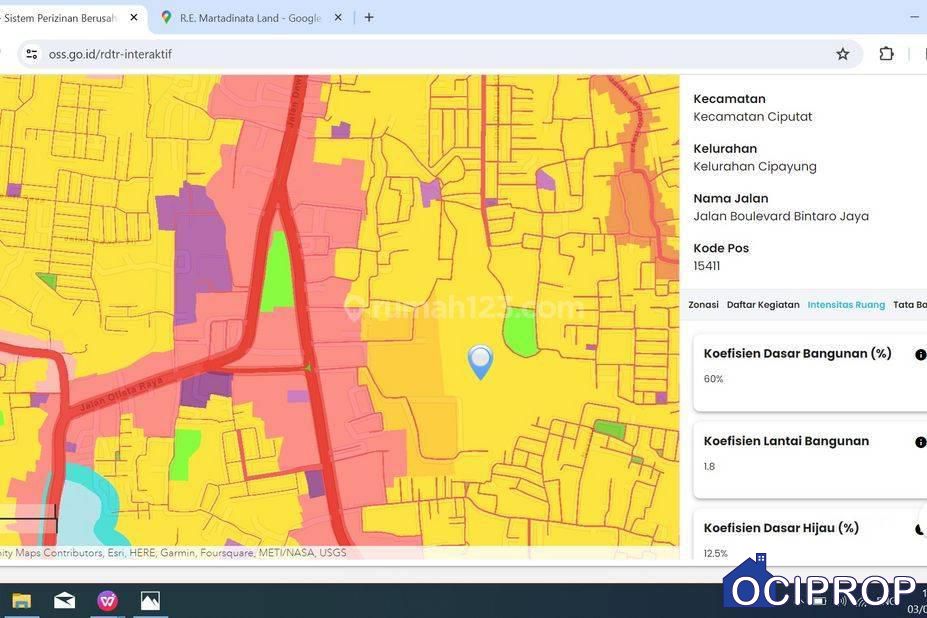This screenshot has height=618, width=927.
Task: Close the Sistem Perizinan Berusaha tab
Action: (134, 18)
